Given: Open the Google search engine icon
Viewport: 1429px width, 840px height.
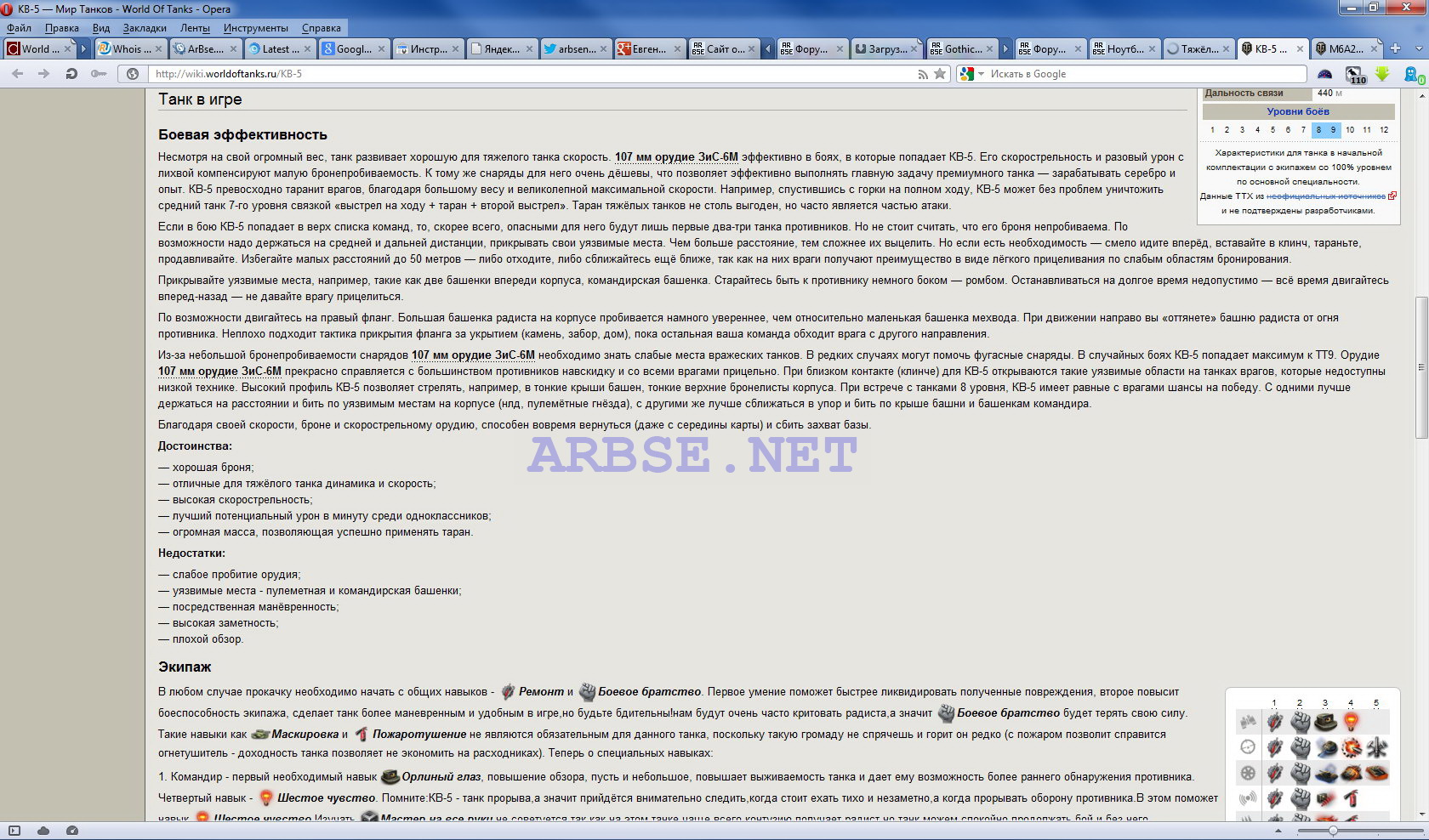Looking at the screenshot, I should coord(966,74).
